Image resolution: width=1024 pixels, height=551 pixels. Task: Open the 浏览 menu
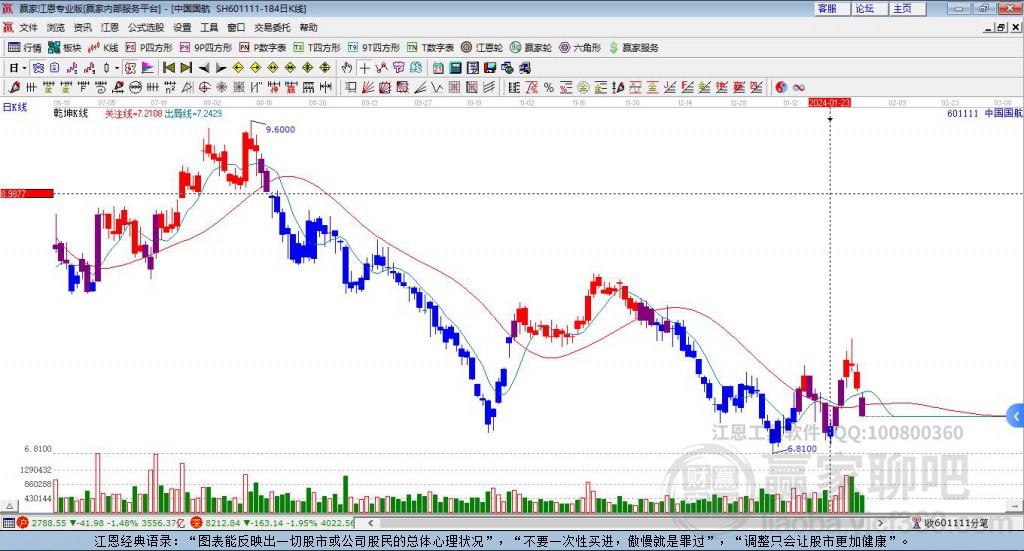click(x=56, y=27)
